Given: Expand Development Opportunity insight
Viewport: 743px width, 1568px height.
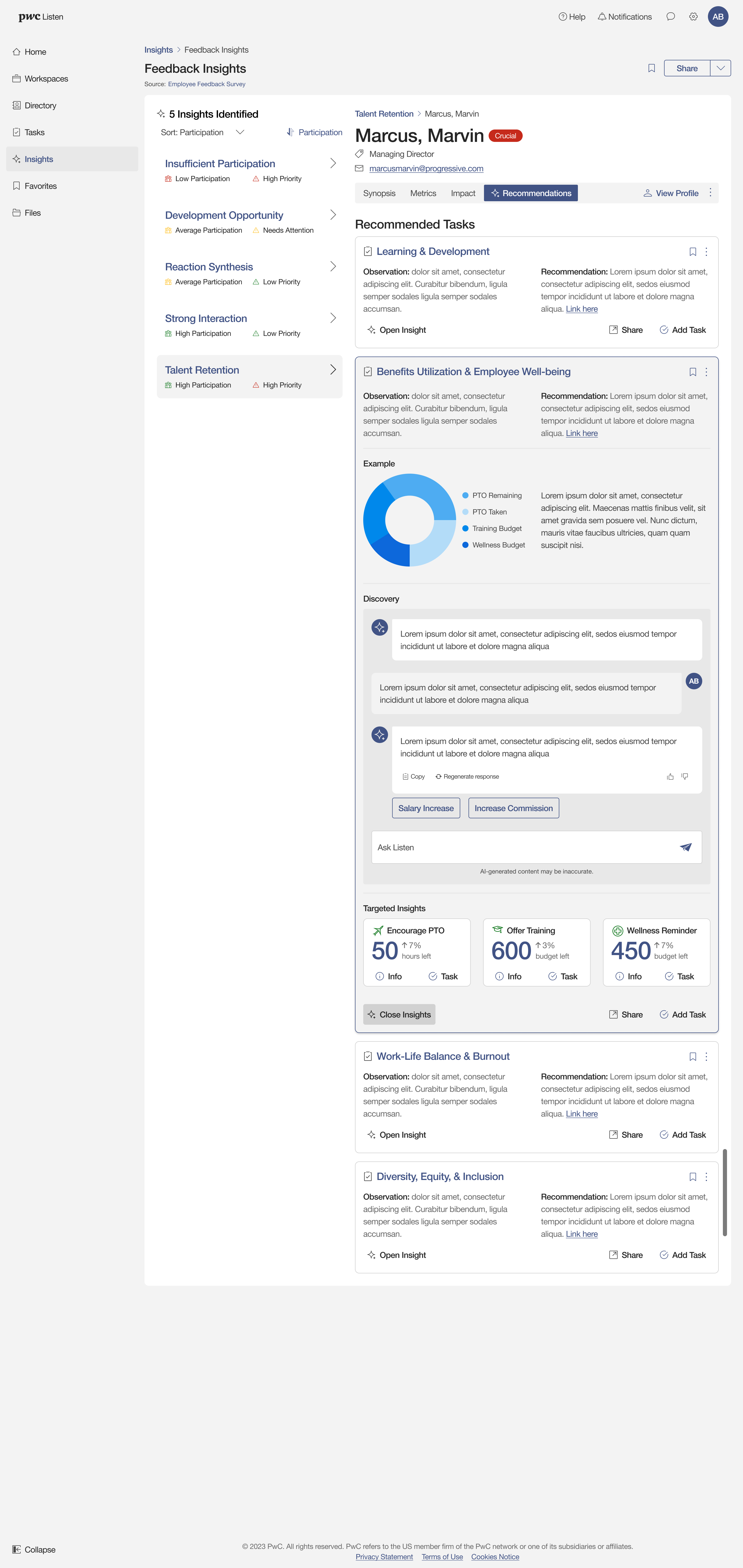Looking at the screenshot, I should pos(333,215).
